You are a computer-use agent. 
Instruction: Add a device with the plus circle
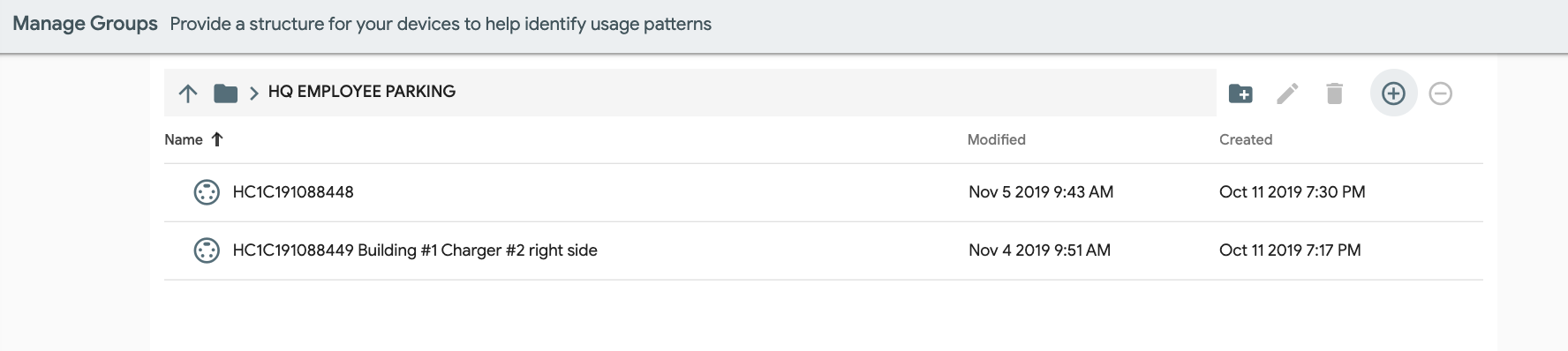(x=1393, y=93)
